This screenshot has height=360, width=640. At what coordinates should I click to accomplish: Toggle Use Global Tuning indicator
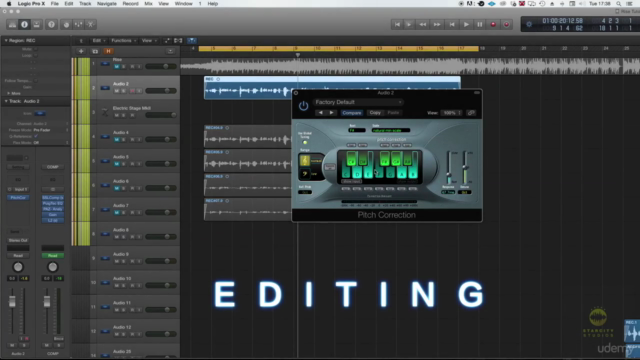pyautogui.click(x=305, y=142)
